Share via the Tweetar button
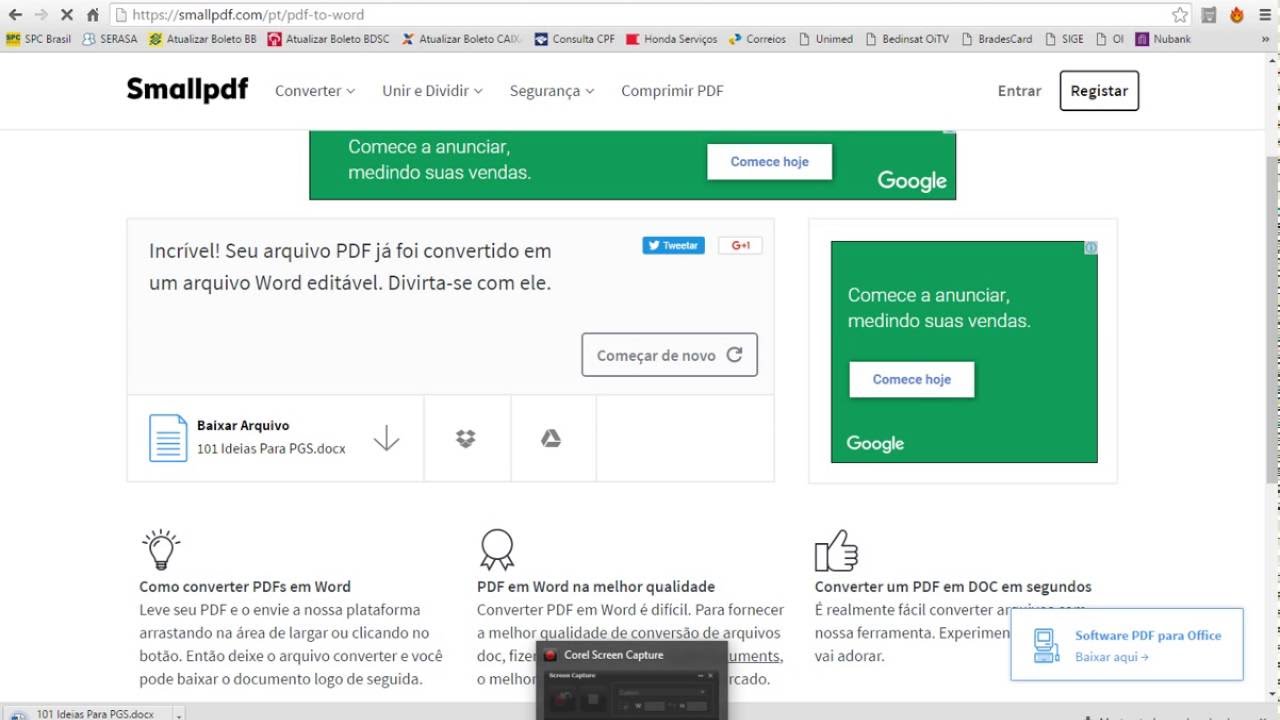The height and width of the screenshot is (720, 1280). tap(673, 245)
